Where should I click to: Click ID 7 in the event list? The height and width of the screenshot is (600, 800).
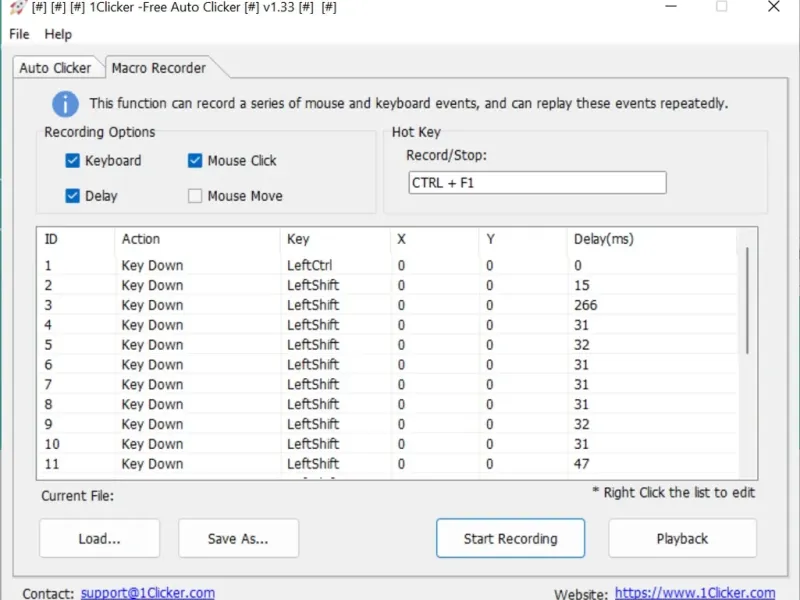click(48, 385)
